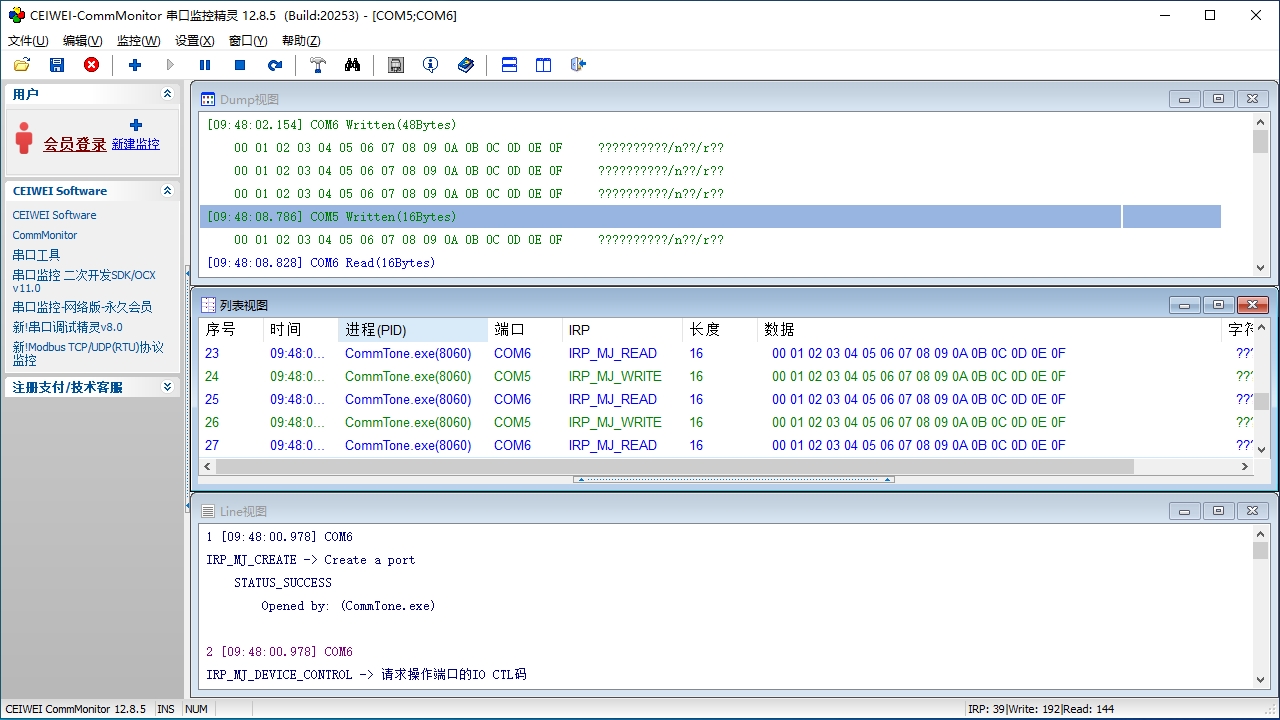Open the 串口工具 sidebar link
The image size is (1280, 720).
(36, 255)
